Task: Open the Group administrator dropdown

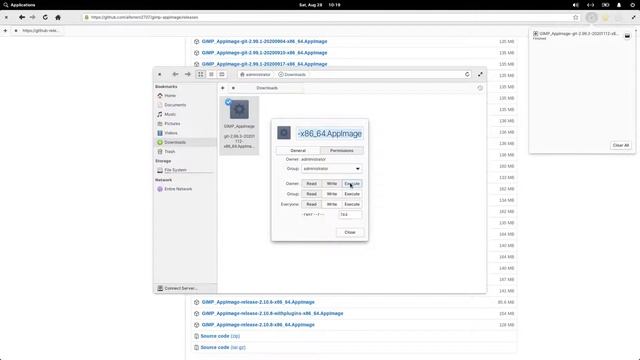Action: coord(331,169)
